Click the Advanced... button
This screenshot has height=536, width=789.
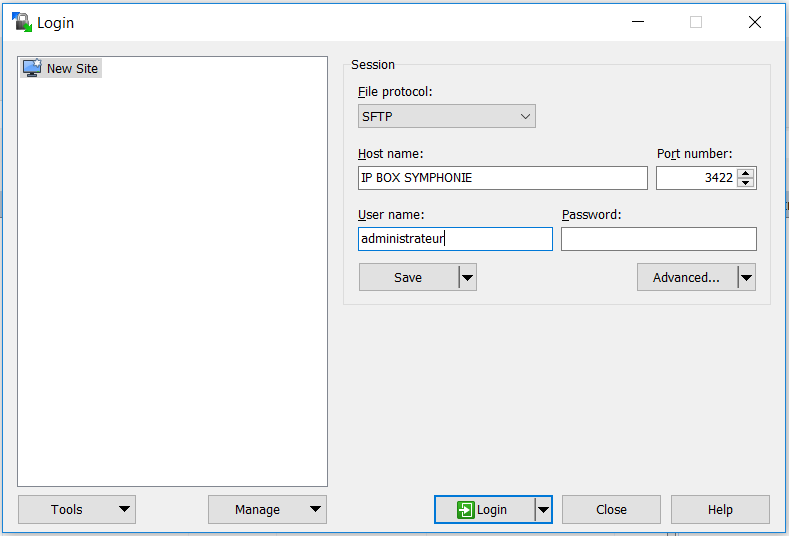(686, 278)
